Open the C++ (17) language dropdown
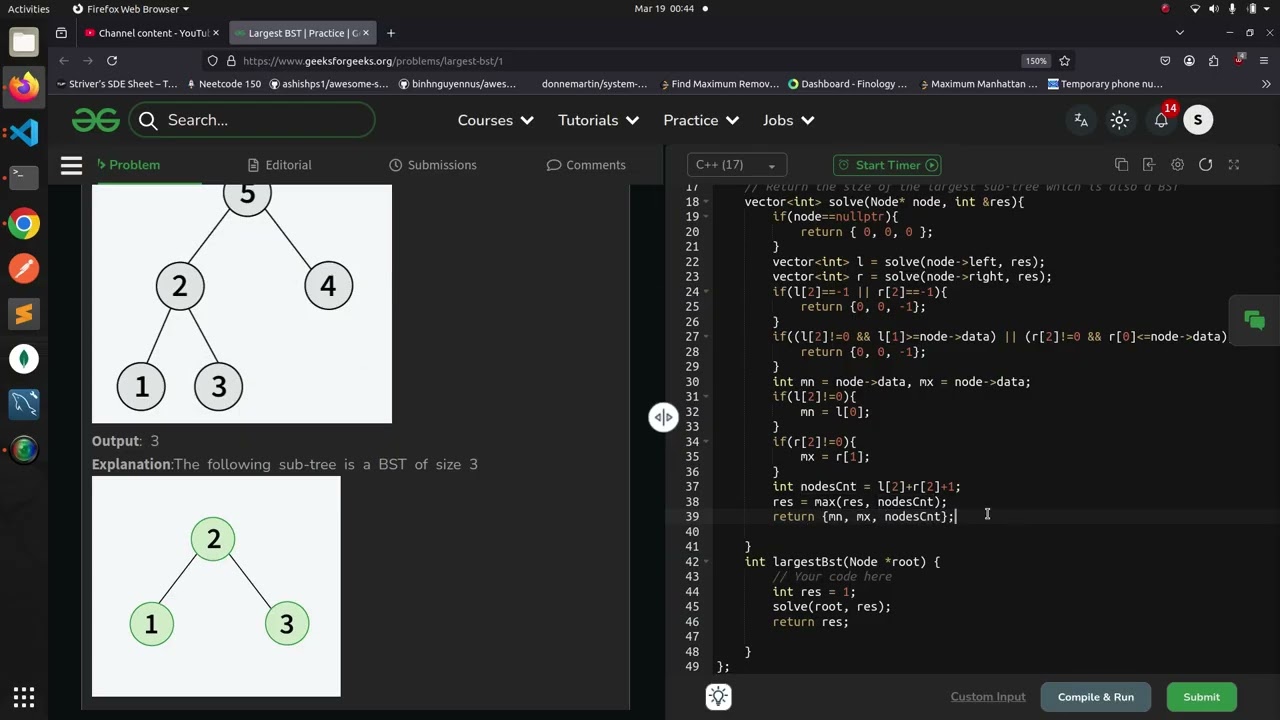The width and height of the screenshot is (1280, 720). 737,165
